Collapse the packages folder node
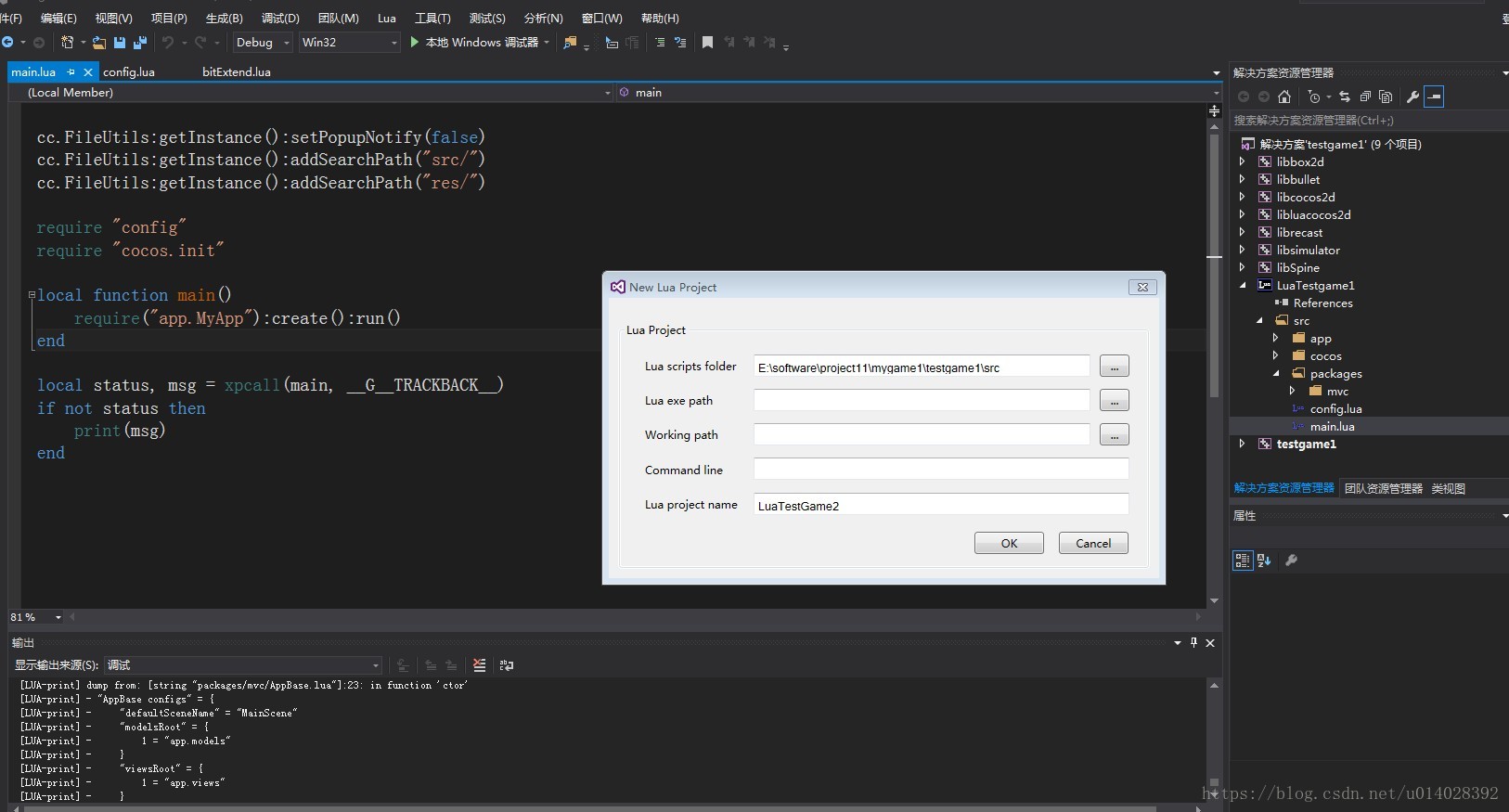1509x812 pixels. (1276, 373)
